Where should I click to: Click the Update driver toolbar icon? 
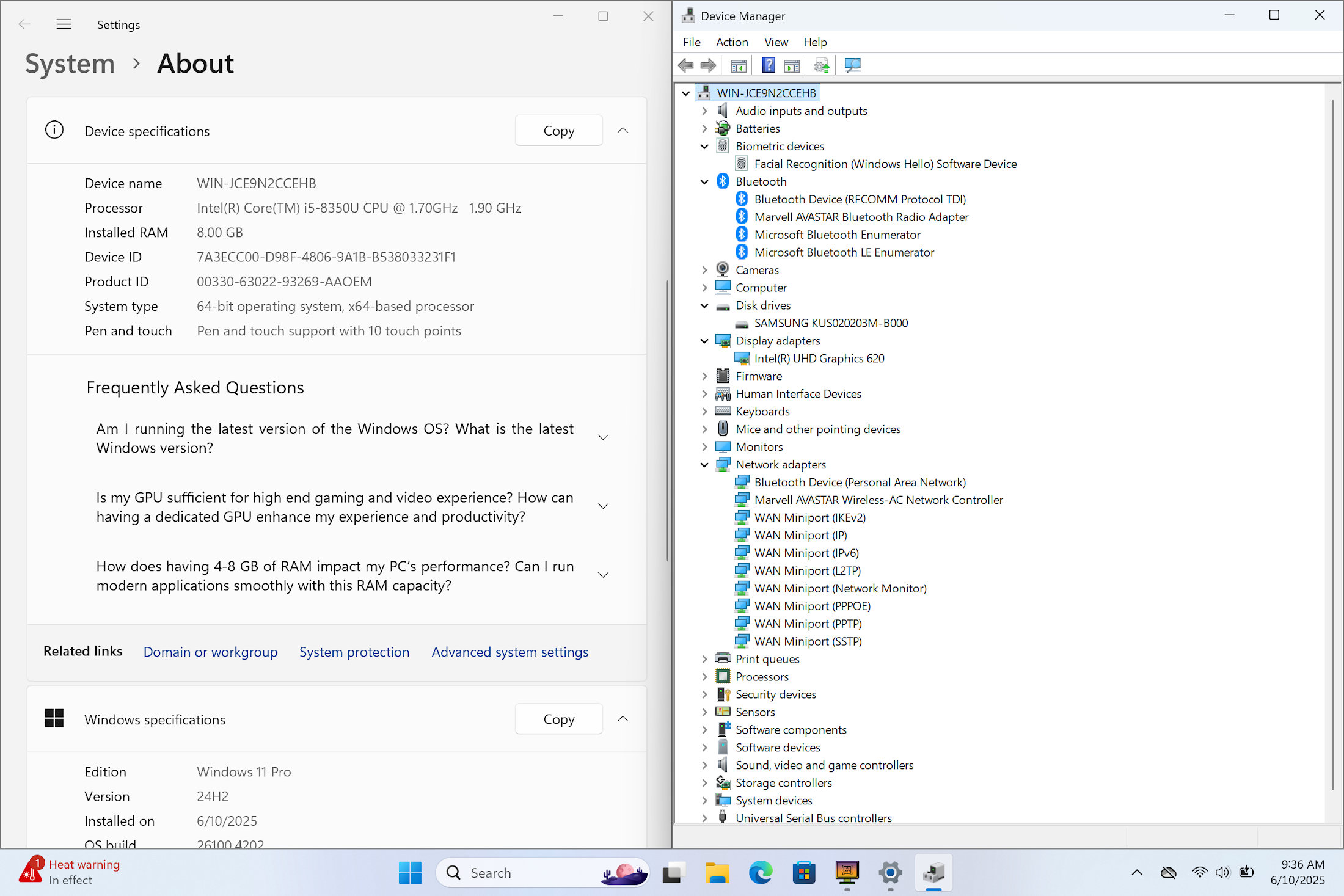(x=822, y=65)
